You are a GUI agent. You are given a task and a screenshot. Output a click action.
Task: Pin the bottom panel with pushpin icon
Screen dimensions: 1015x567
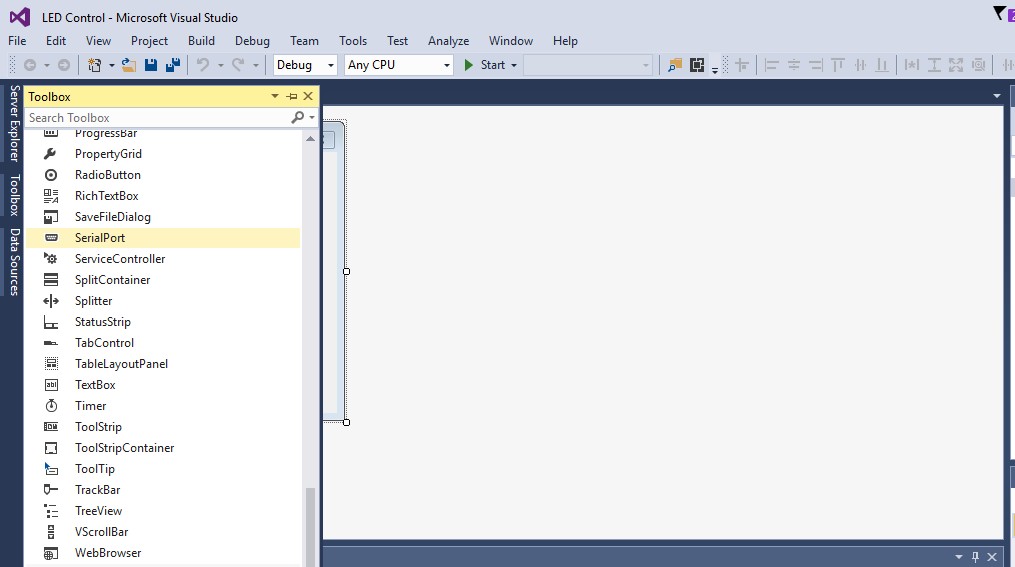(976, 557)
